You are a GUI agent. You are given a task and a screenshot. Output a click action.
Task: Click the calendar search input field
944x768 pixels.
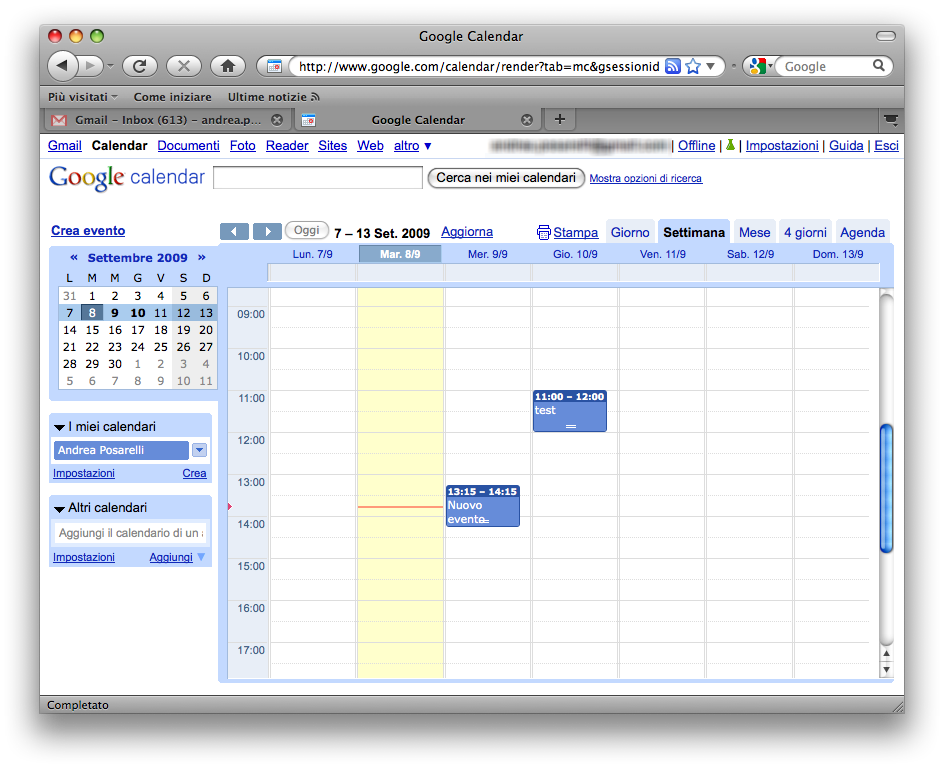[318, 178]
